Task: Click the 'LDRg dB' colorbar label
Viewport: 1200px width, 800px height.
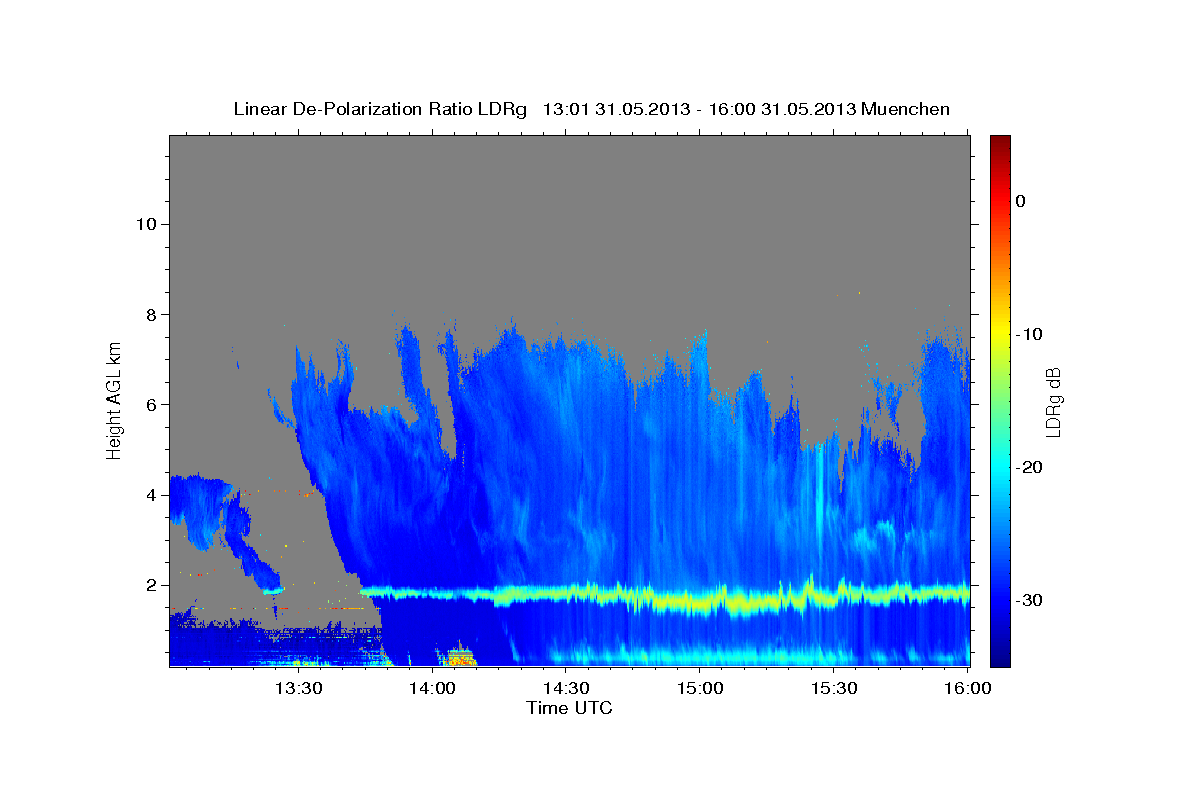Action: pos(1053,402)
